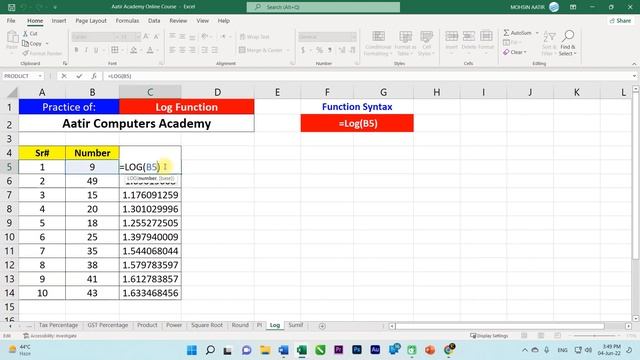Expand the Clear dropdown menu
Image resolution: width=640 pixels, height=360 pixels.
(x=525, y=52)
